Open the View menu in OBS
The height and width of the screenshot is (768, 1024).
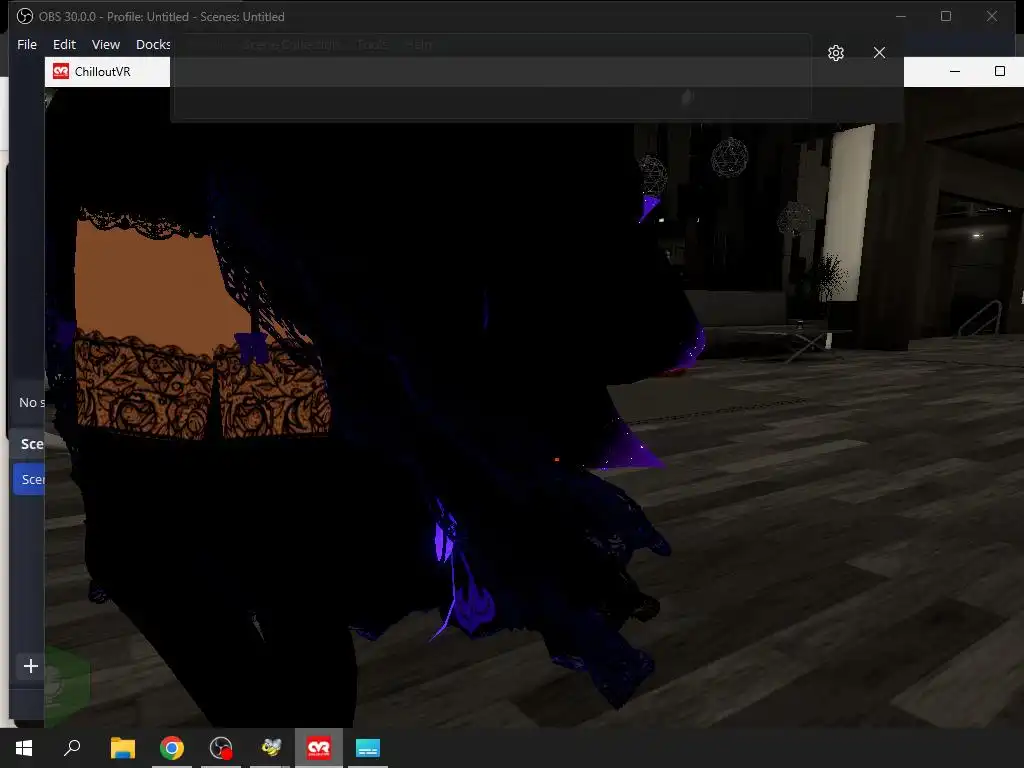106,44
